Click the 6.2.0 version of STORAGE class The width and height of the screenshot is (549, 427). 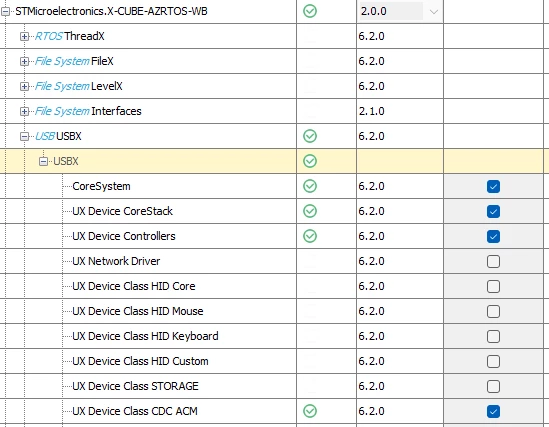coord(371,386)
